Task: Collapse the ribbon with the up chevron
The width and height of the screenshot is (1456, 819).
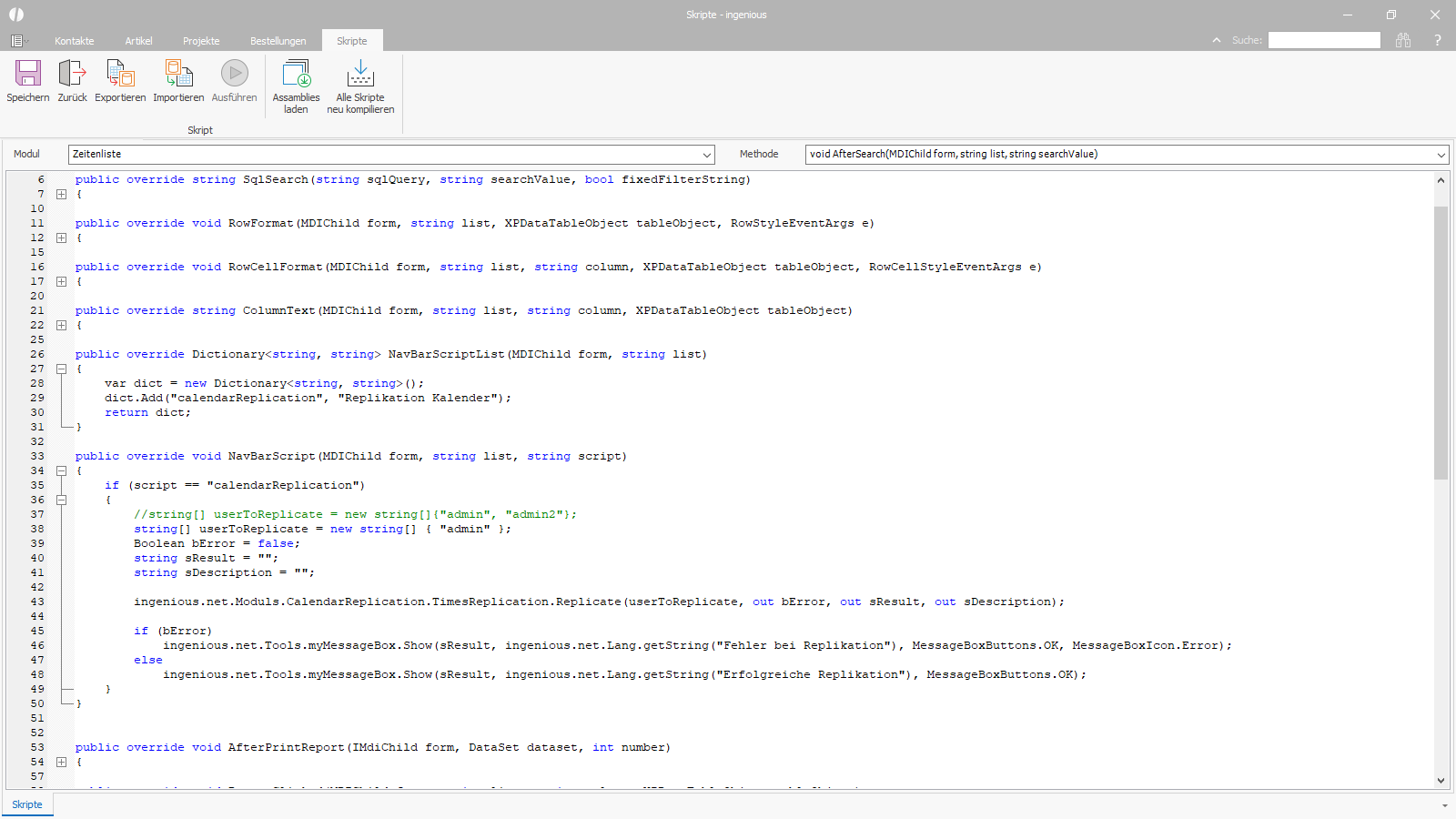Action: (1217, 40)
